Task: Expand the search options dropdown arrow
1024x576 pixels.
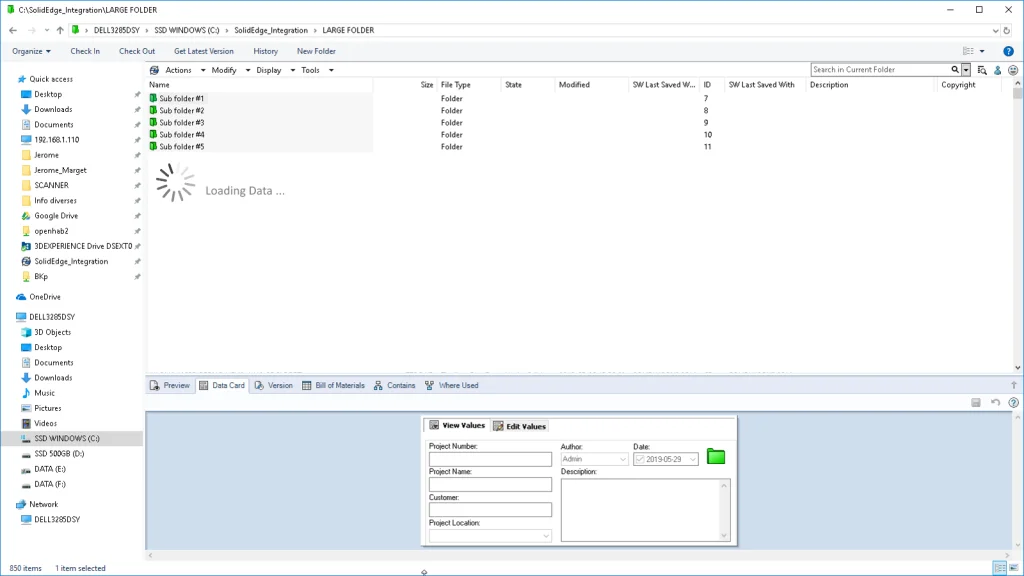Action: point(966,70)
